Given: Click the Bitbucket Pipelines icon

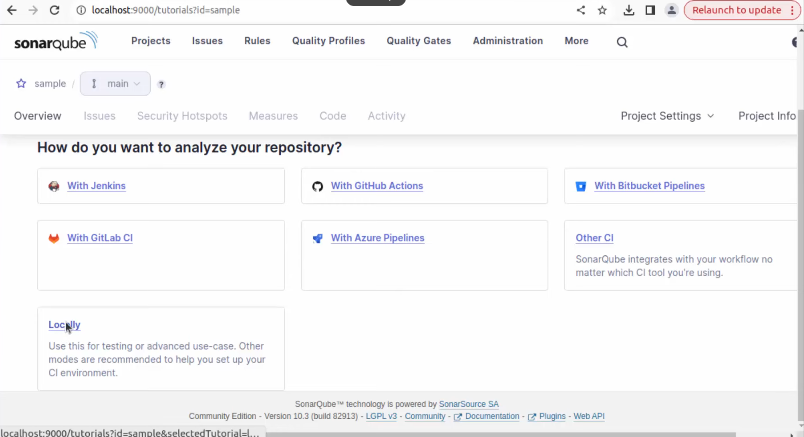Looking at the screenshot, I should pyautogui.click(x=581, y=186).
